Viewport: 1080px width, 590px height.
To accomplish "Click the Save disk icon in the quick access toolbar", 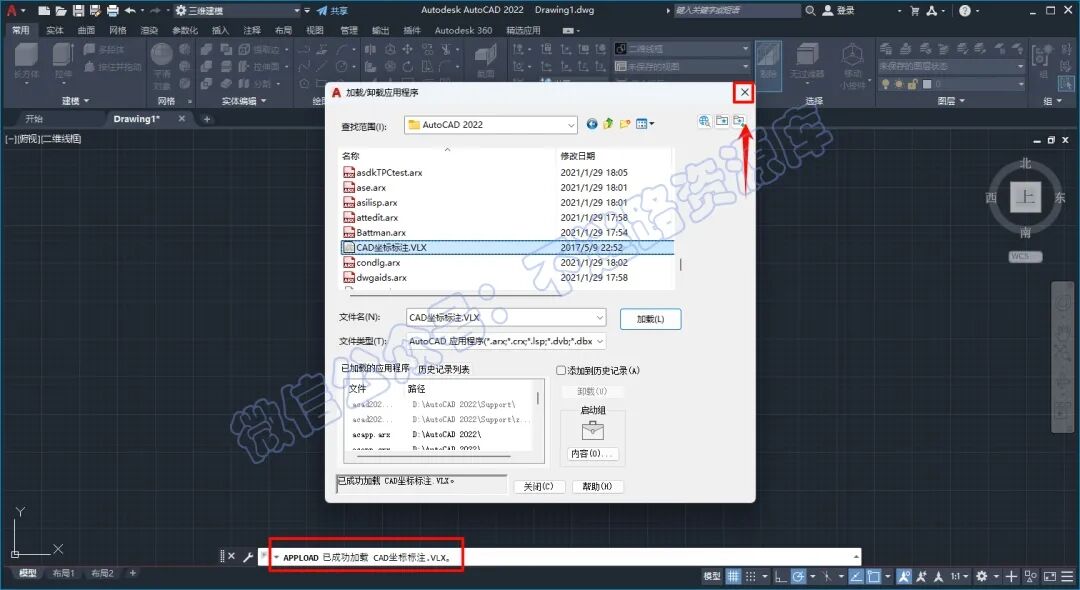I will tap(78, 10).
